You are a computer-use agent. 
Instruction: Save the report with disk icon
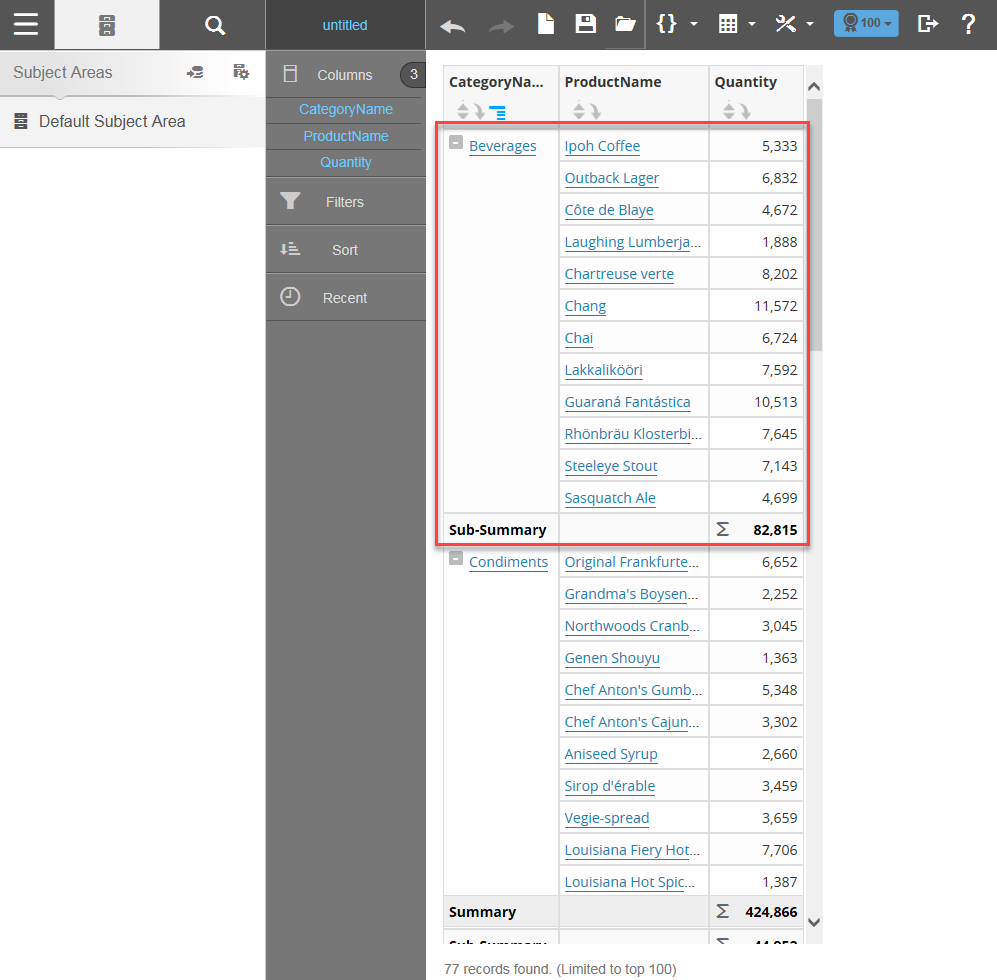pos(586,25)
